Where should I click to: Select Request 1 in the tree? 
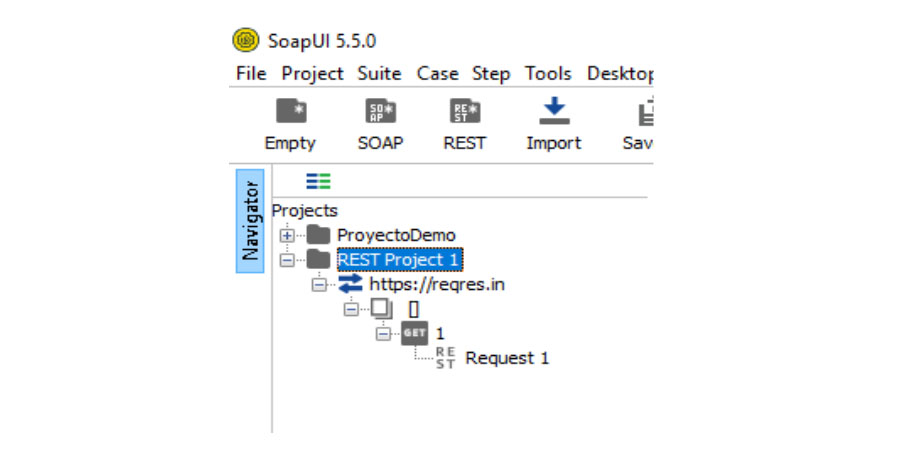(x=507, y=358)
